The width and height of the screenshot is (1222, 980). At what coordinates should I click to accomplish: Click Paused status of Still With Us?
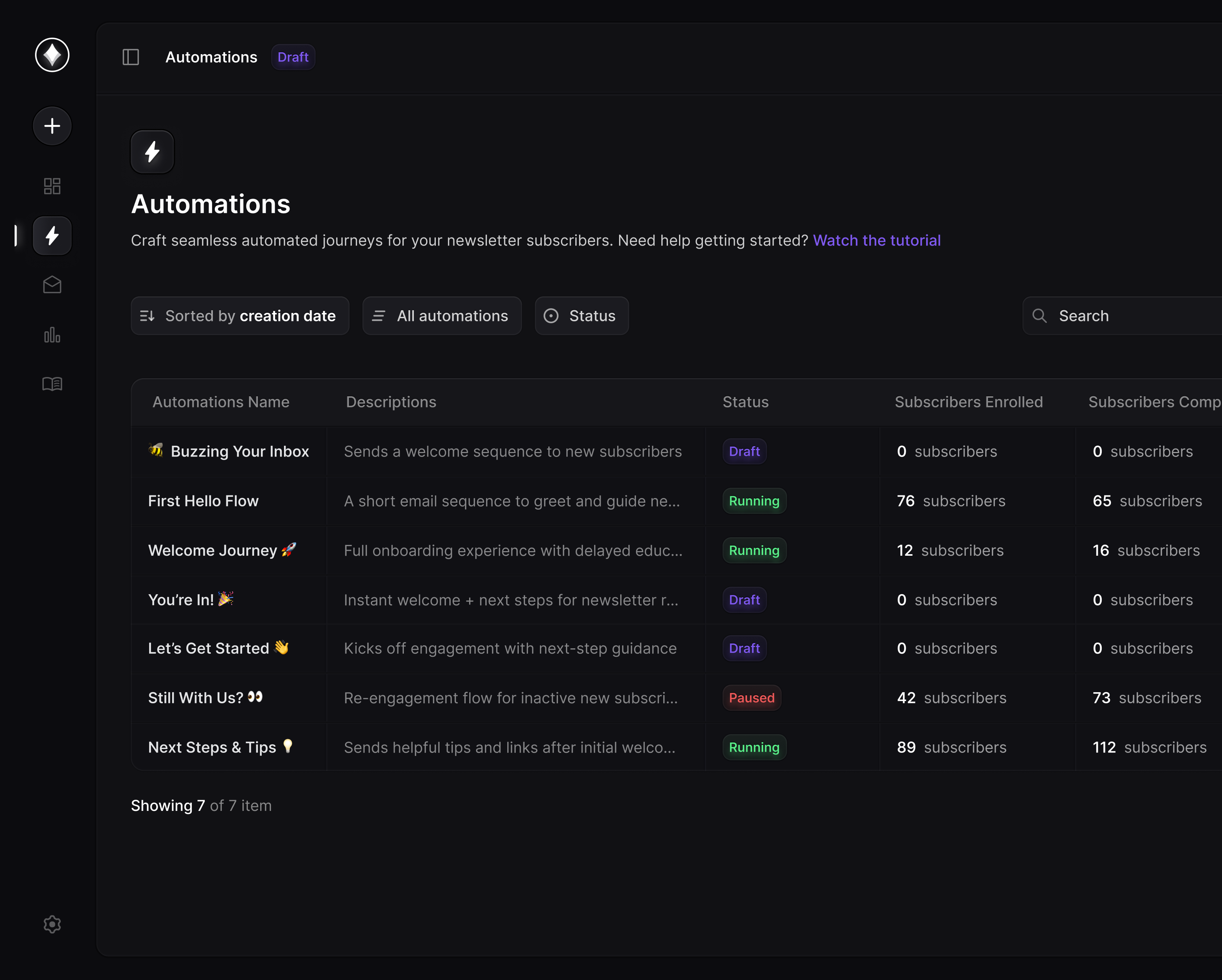[x=751, y=698]
